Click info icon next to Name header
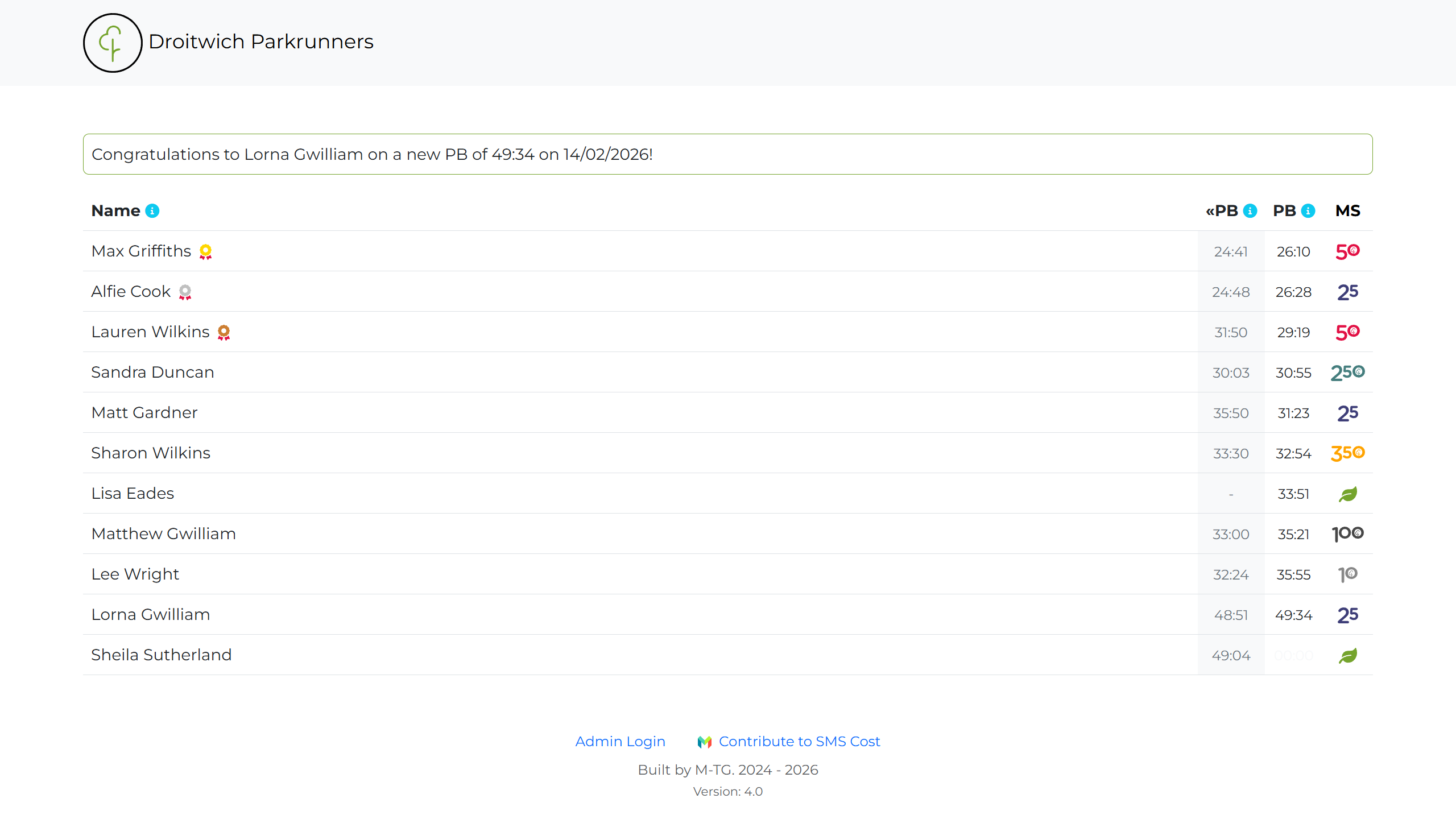Viewport: 1456px width, 819px height. point(152,211)
